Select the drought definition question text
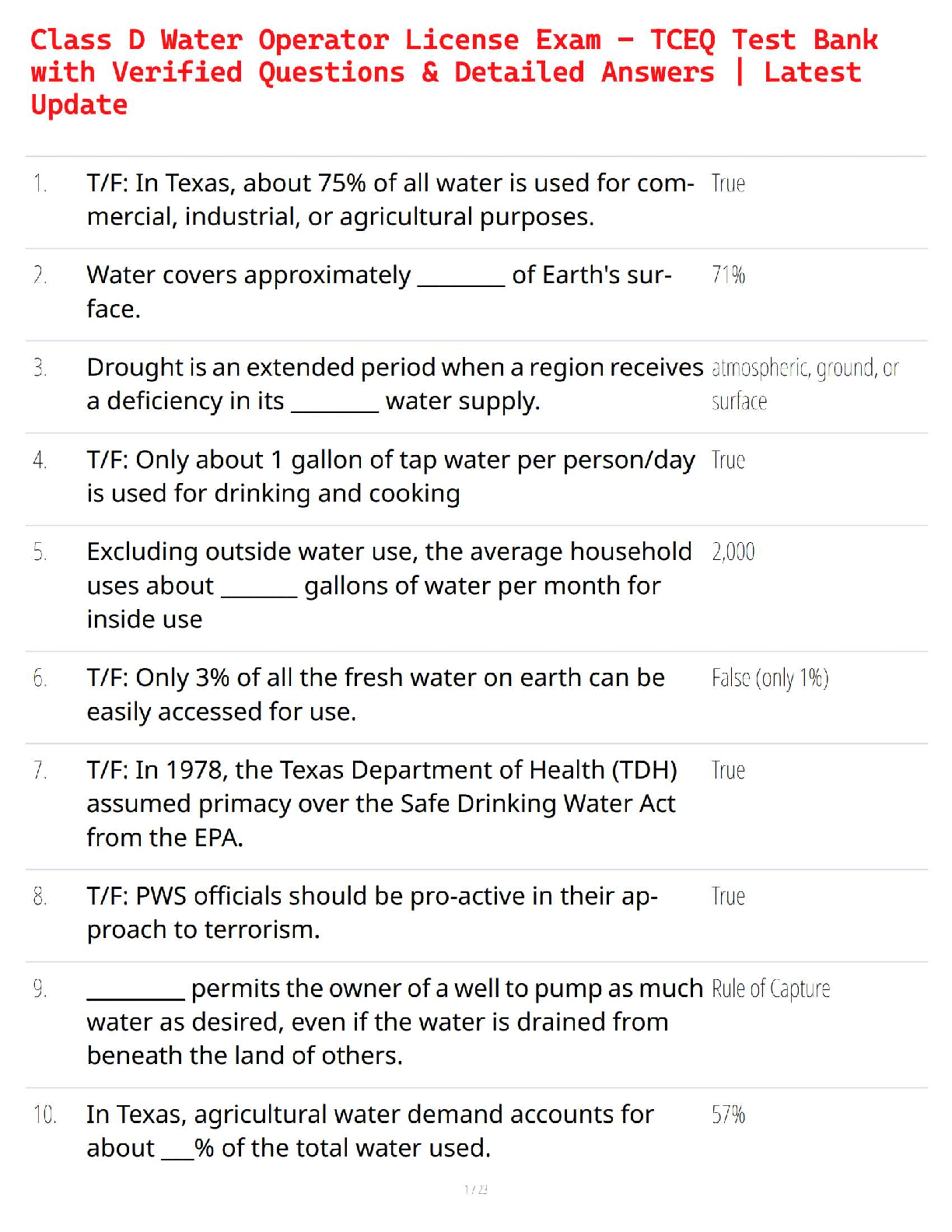The width and height of the screenshot is (952, 1232). point(395,384)
